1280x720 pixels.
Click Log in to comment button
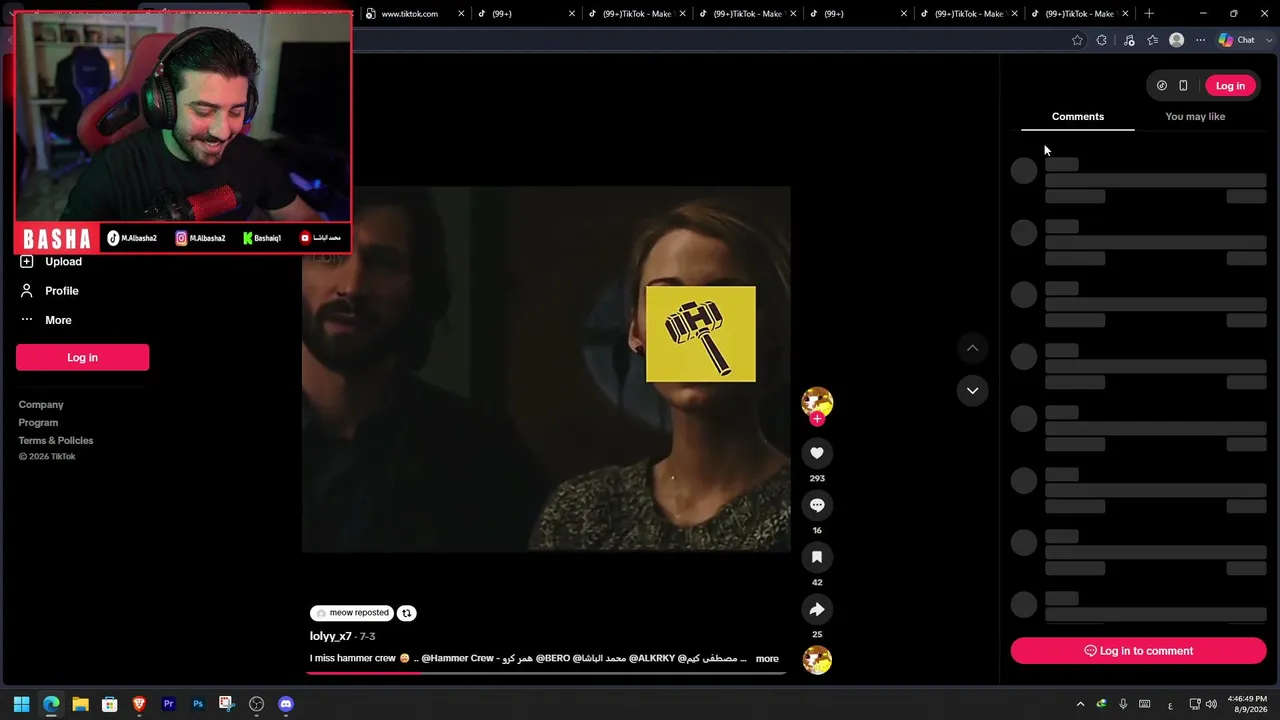click(1138, 651)
